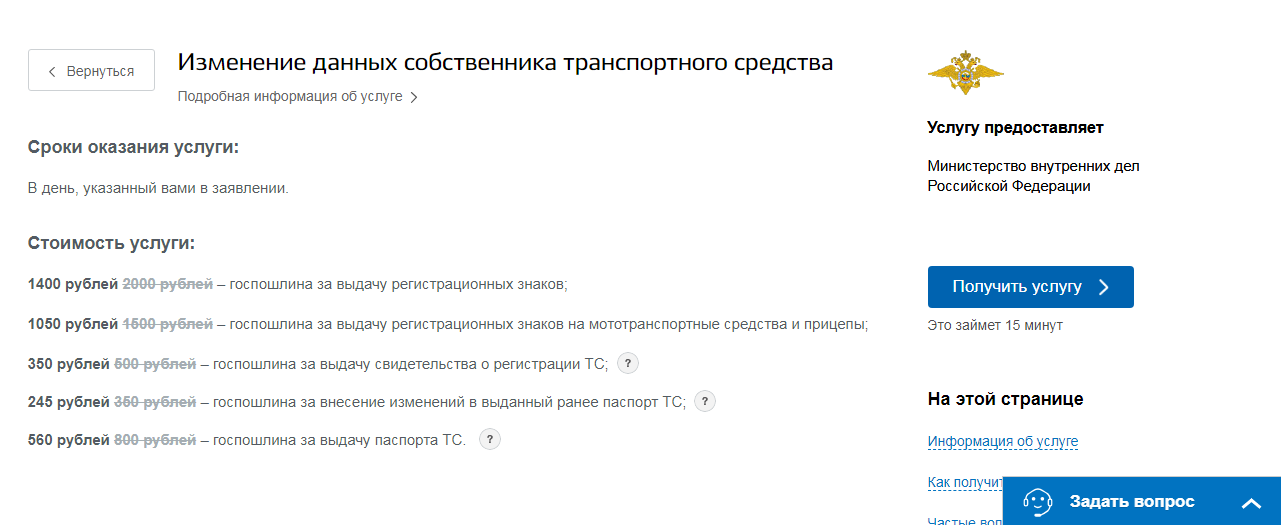
Task: Click the Сроки оказания услуги heading
Action: click(134, 148)
